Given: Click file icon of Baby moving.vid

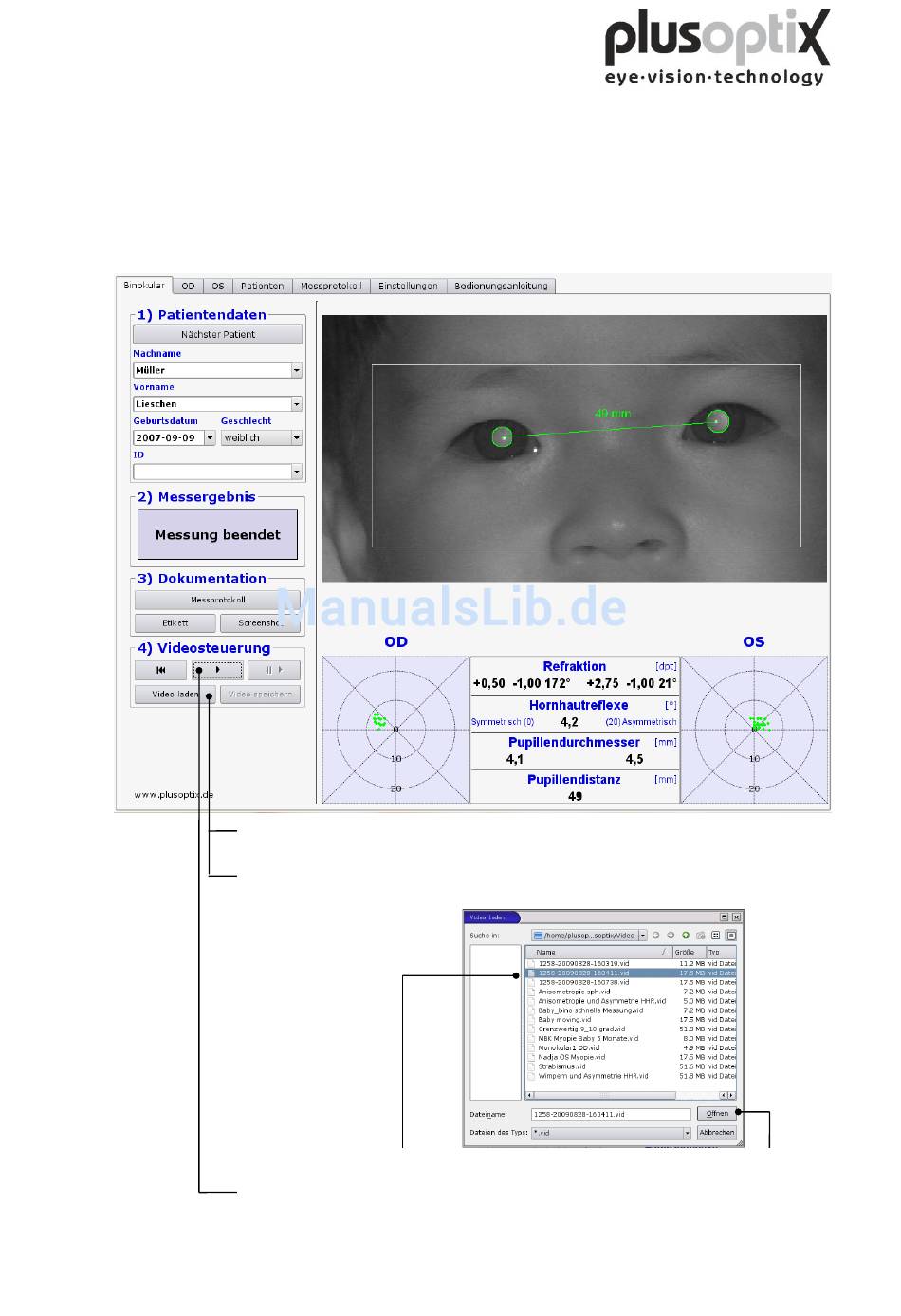Looking at the screenshot, I should pos(531,1020).
